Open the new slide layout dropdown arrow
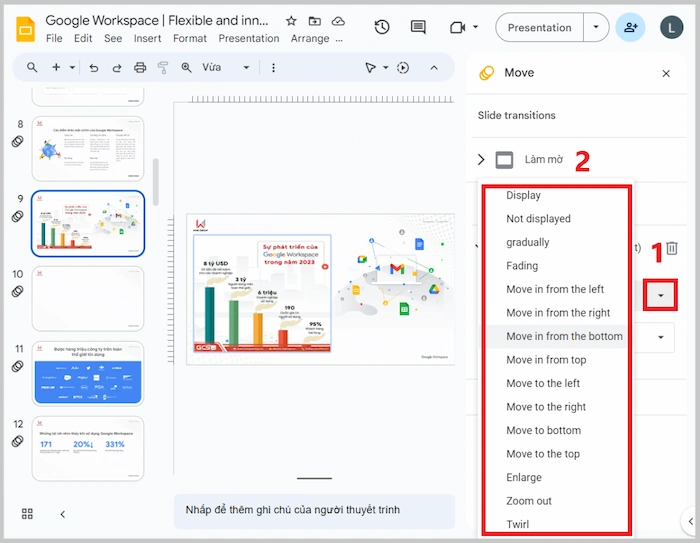The image size is (700, 543). 72,68
